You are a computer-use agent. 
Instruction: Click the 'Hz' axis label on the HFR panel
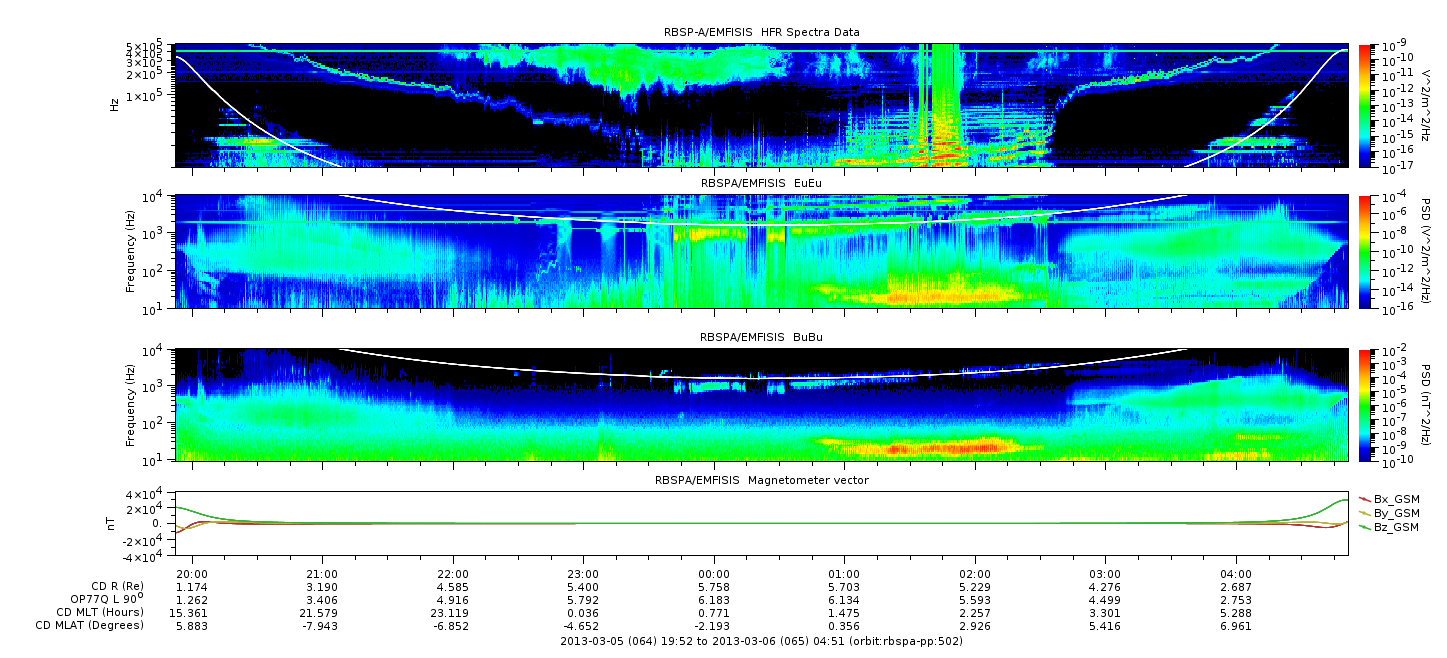[x=114, y=104]
